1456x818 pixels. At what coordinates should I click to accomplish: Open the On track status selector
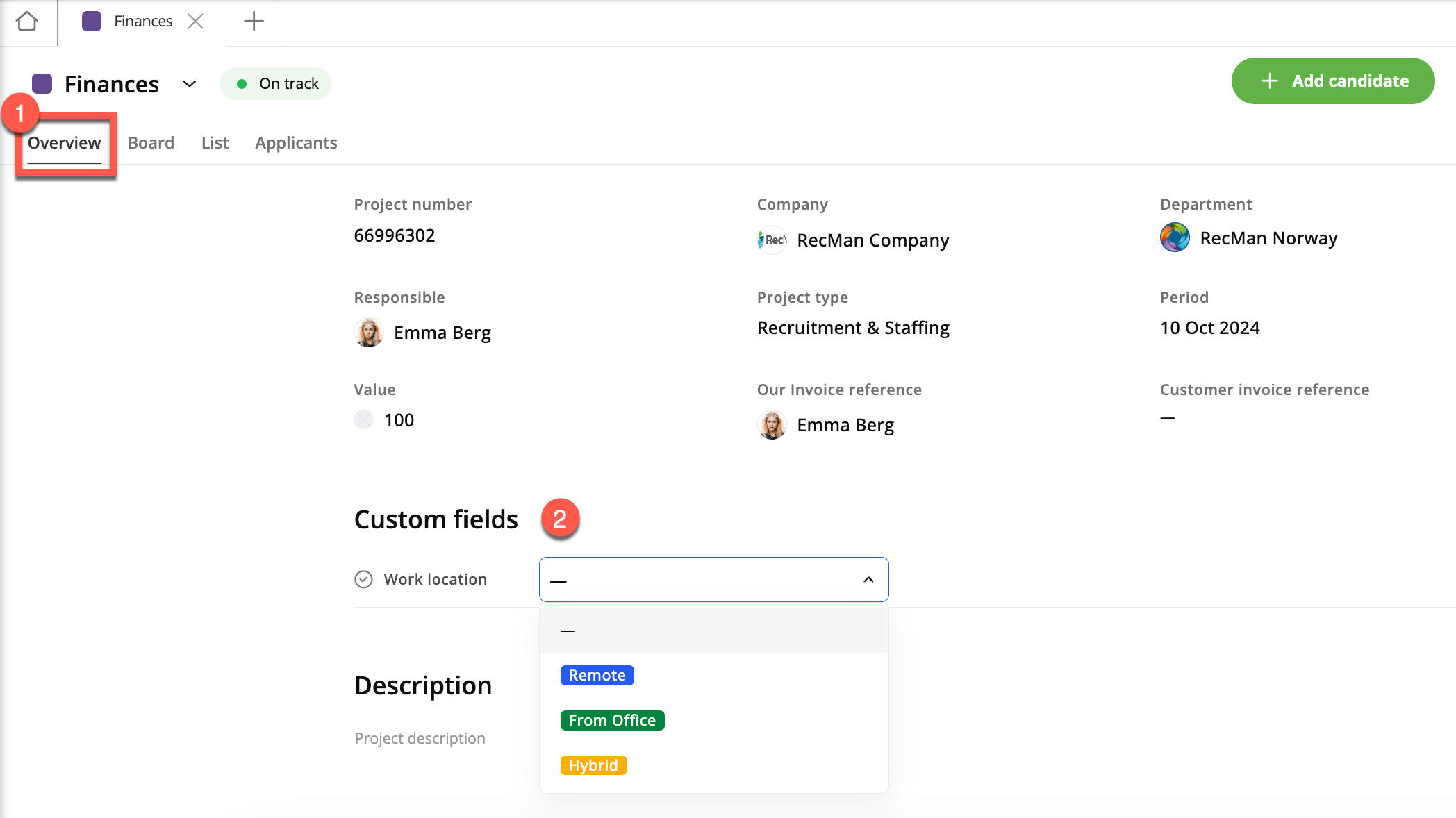click(276, 84)
